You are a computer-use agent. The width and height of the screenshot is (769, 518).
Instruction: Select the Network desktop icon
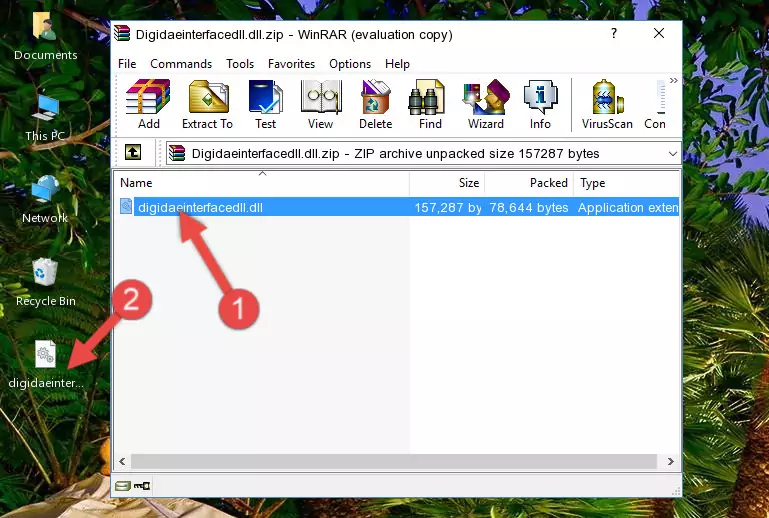pos(45,199)
